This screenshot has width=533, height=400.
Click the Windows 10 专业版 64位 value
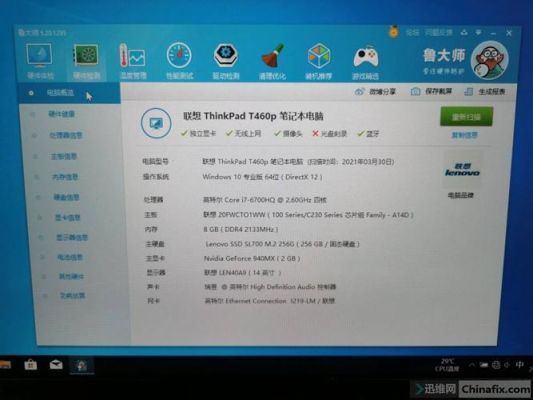pos(262,177)
